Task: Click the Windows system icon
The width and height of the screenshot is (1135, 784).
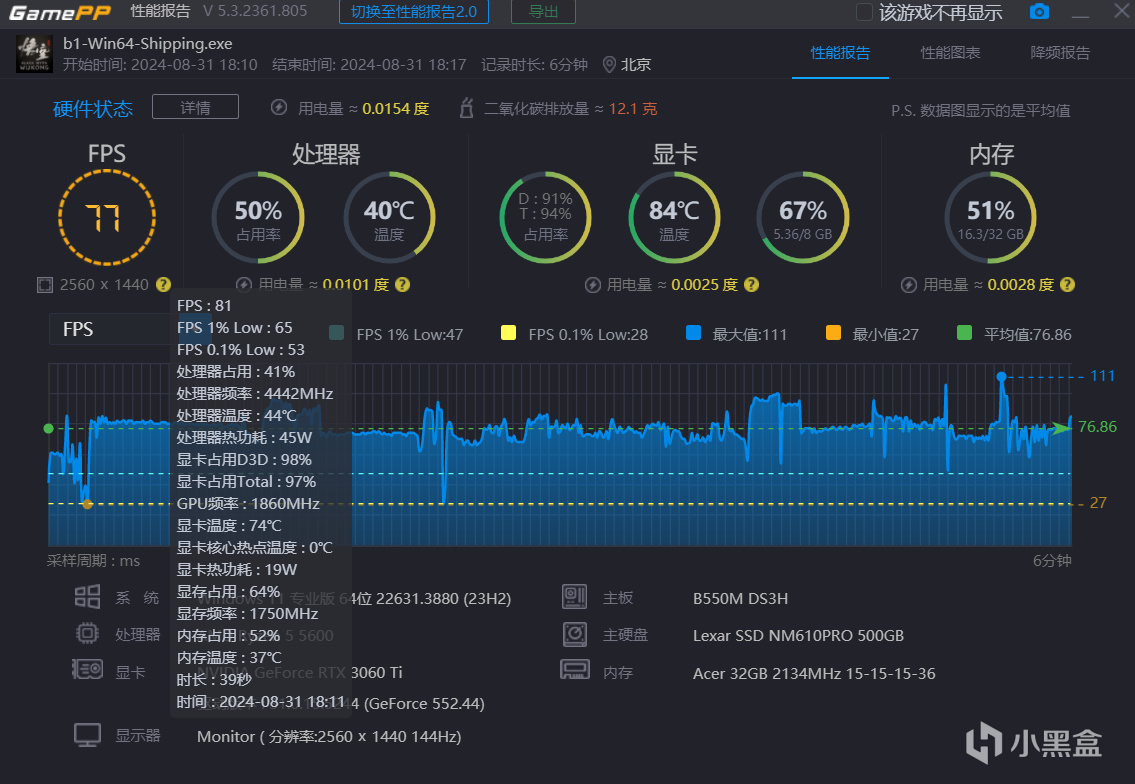Action: [x=88, y=597]
